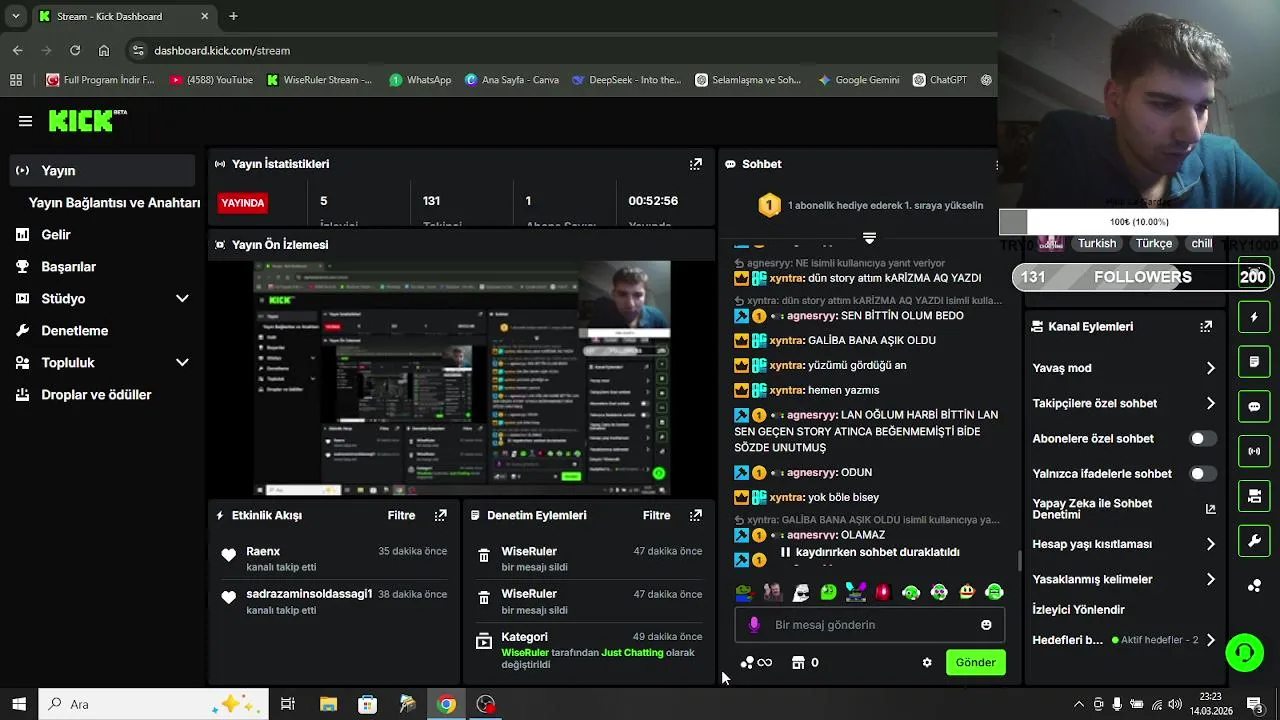The width and height of the screenshot is (1280, 720).
Task: Pop out the Kanal Eylemleri panel
Action: point(1206,326)
